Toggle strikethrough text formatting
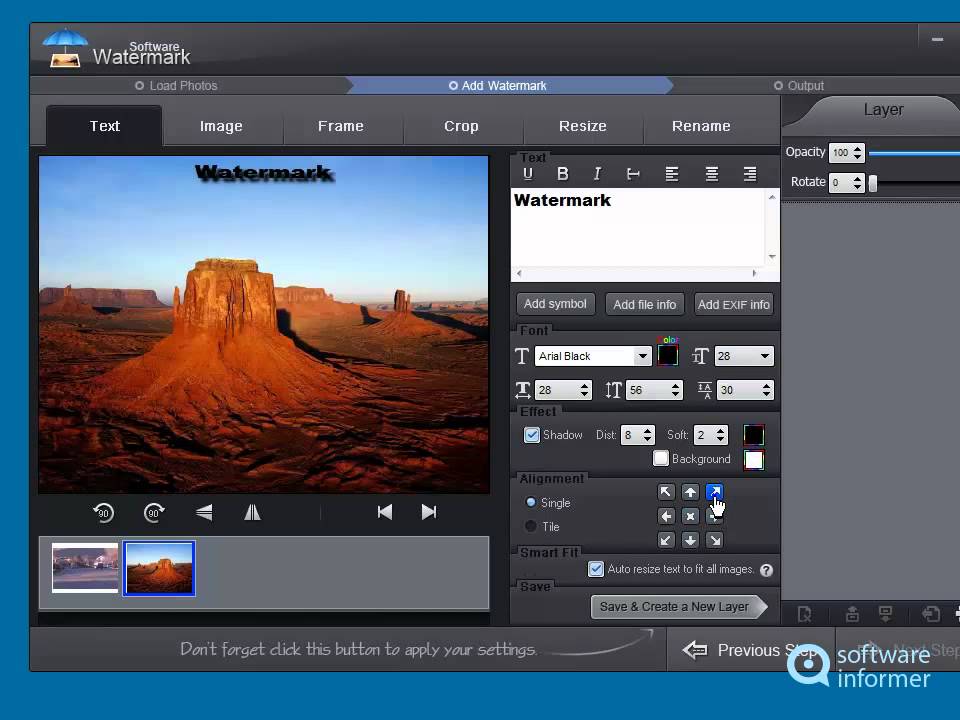The width and height of the screenshot is (960, 720). 633,174
